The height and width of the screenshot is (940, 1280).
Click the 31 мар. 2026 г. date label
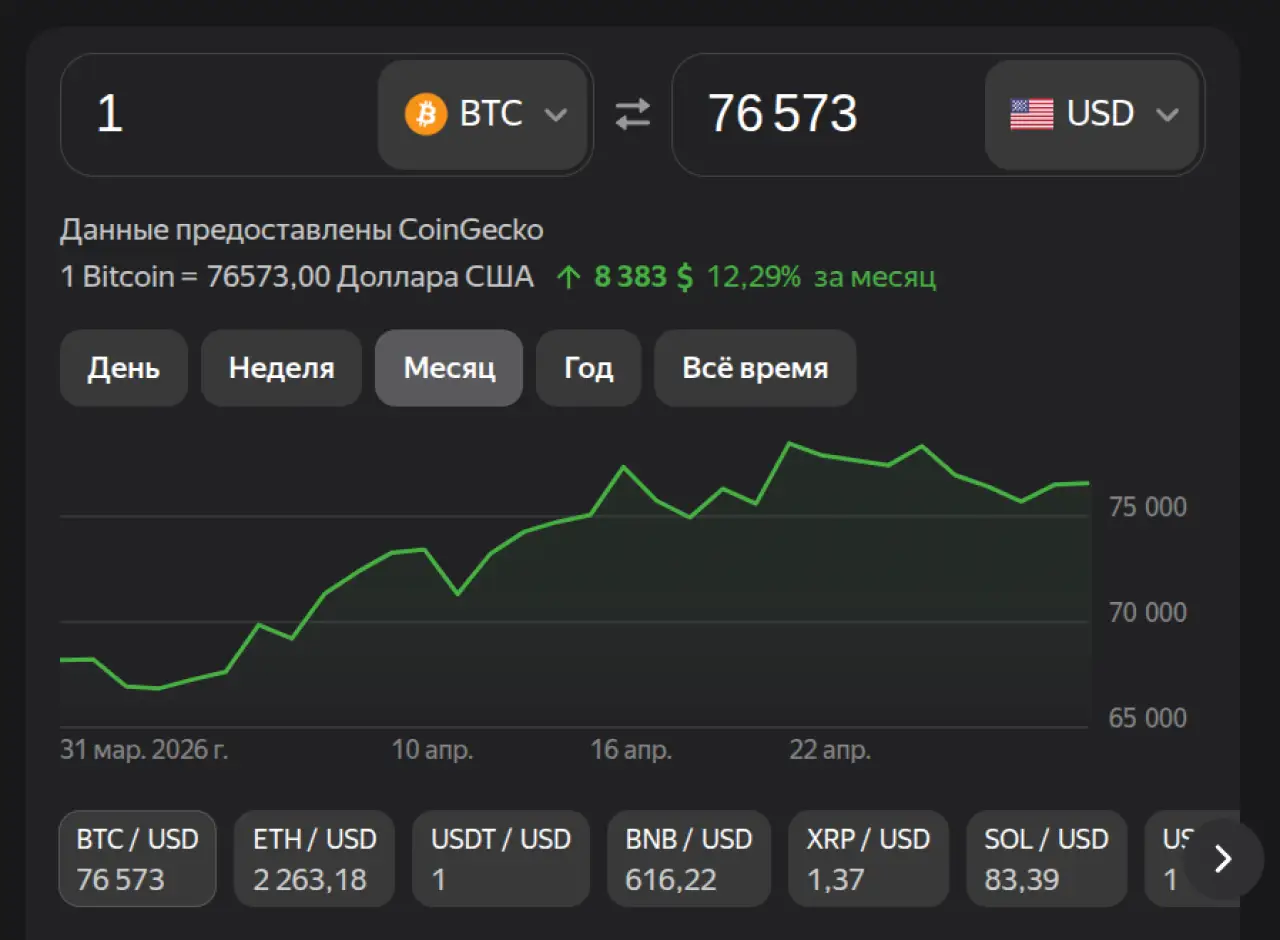(144, 750)
